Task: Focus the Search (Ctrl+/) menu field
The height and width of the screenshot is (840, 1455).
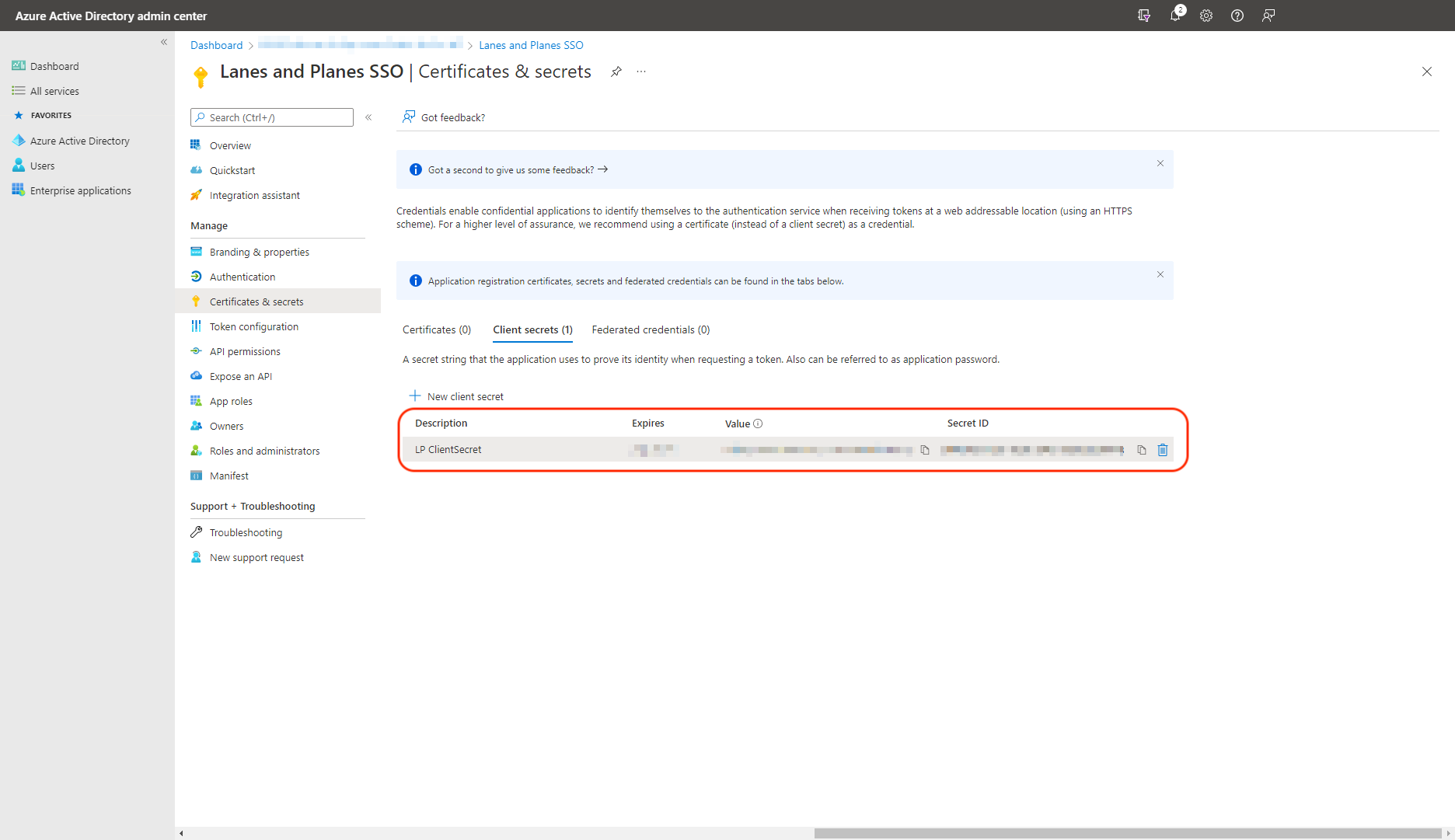Action: point(272,117)
